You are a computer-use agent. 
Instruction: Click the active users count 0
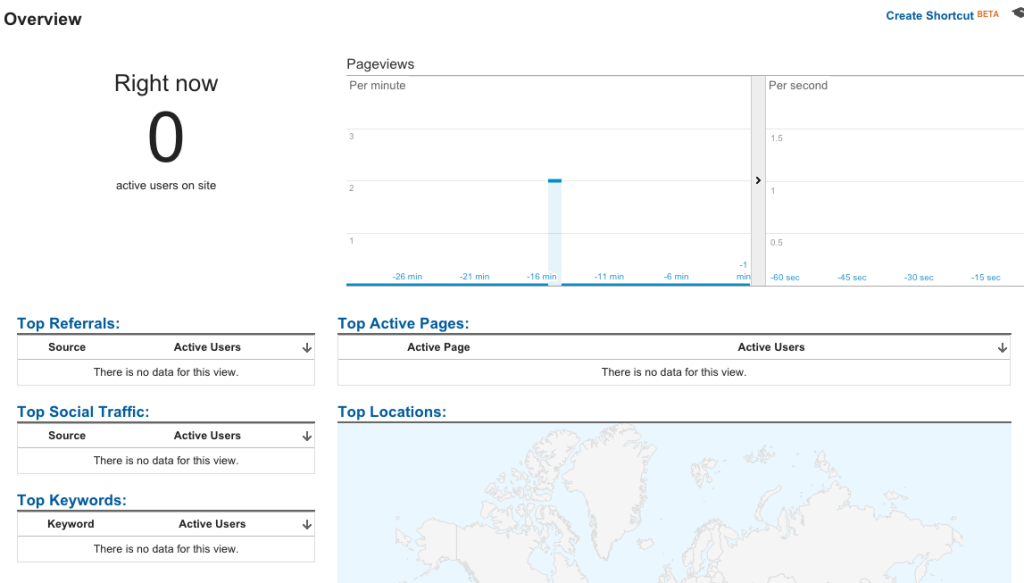[166, 137]
